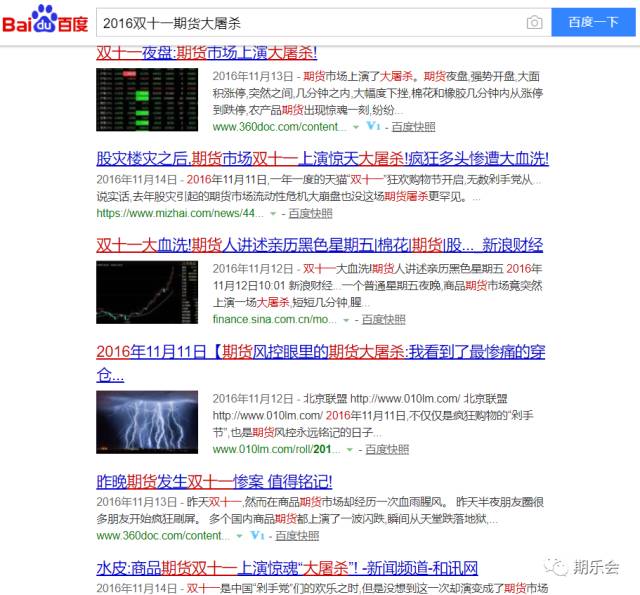
Task: Select snippet text 2016年11月13日 - 期货市场上演了大屠杀
Action: click(x=313, y=76)
